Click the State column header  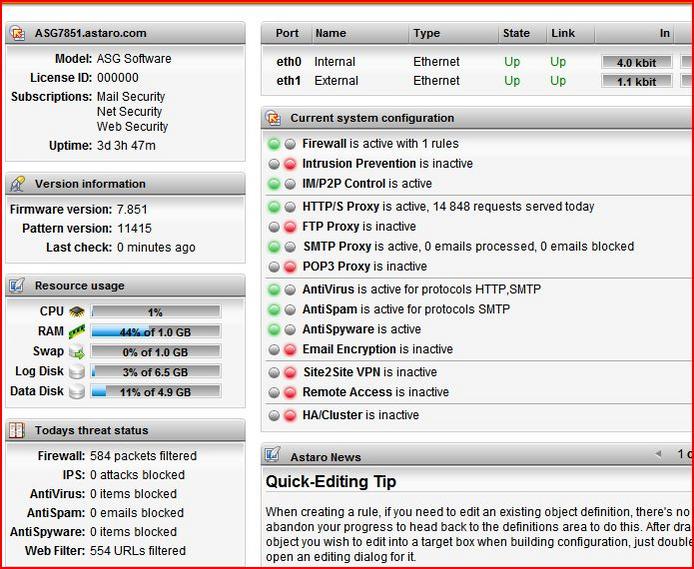coord(516,33)
